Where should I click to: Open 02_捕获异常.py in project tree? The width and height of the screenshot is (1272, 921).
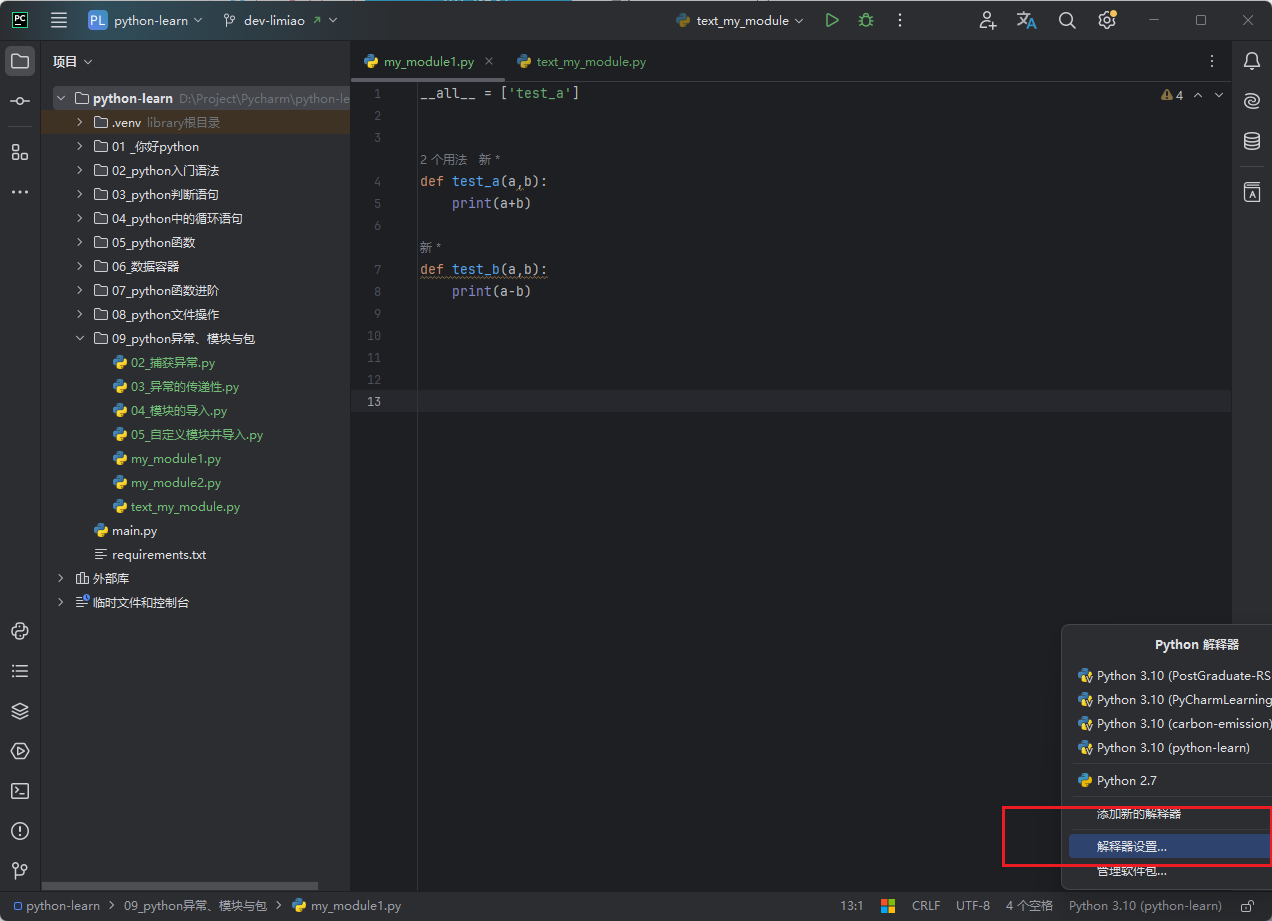coord(173,362)
